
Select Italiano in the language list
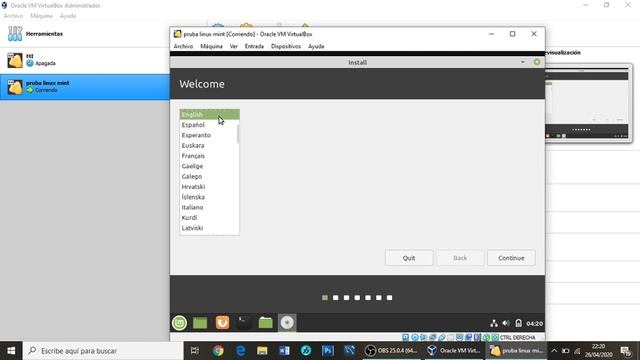(x=208, y=207)
